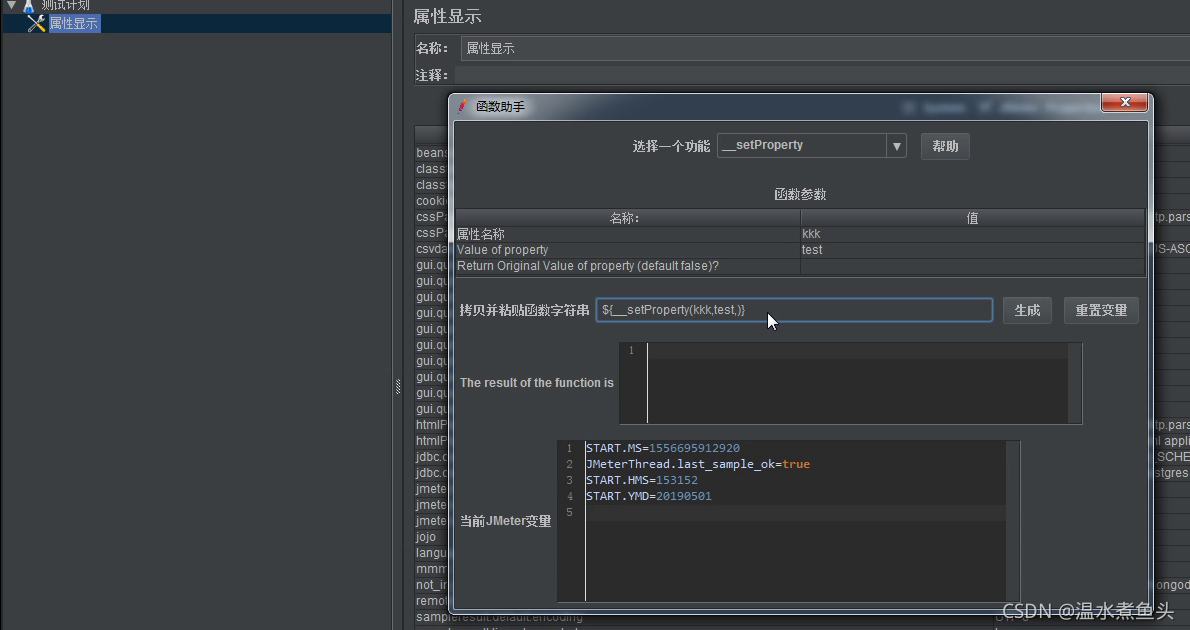This screenshot has width=1190, height=630.
Task: Click the 注释 field in 属性显示 panel
Action: pos(822,75)
